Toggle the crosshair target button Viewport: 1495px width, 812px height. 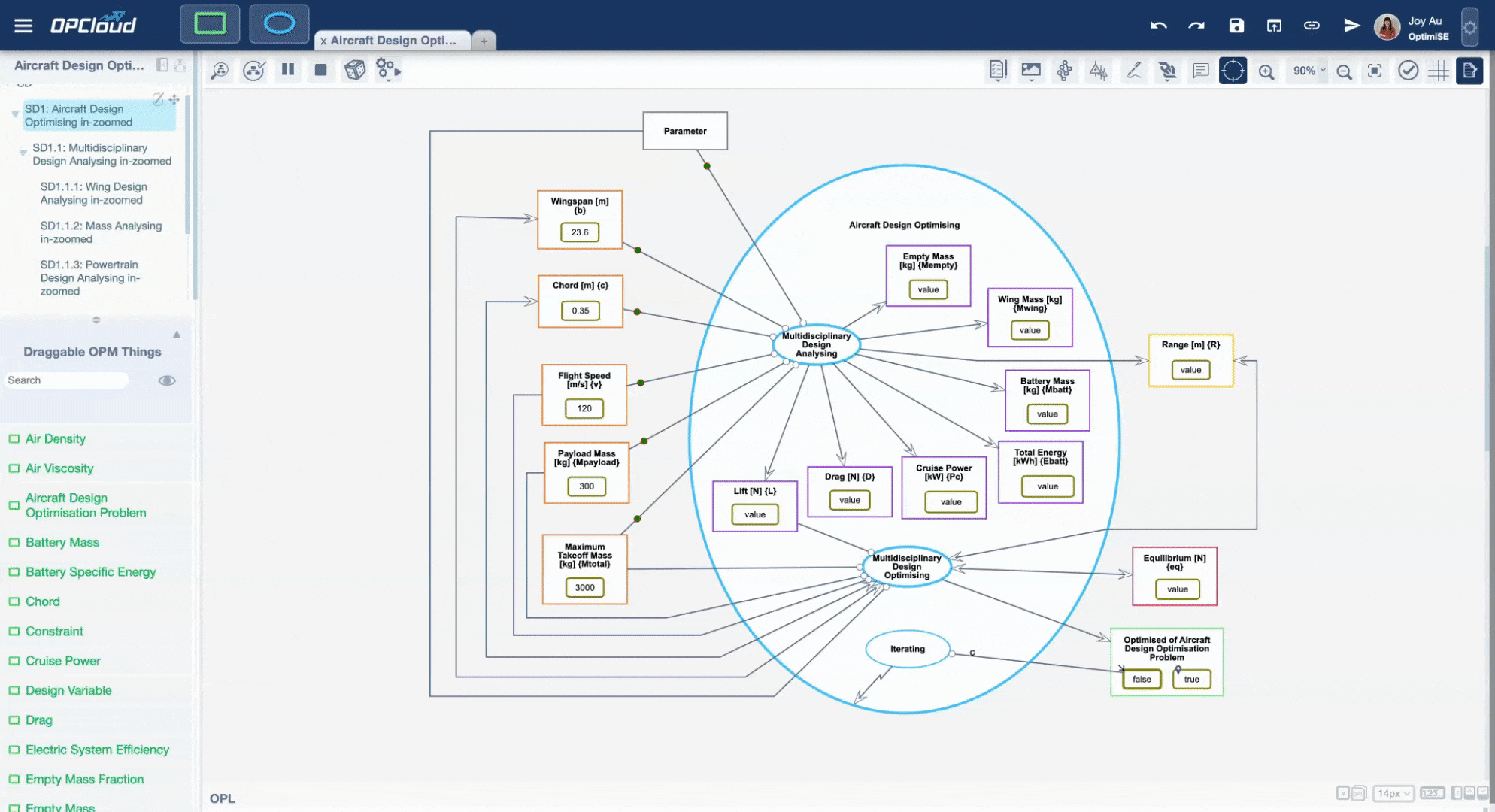[1233, 71]
